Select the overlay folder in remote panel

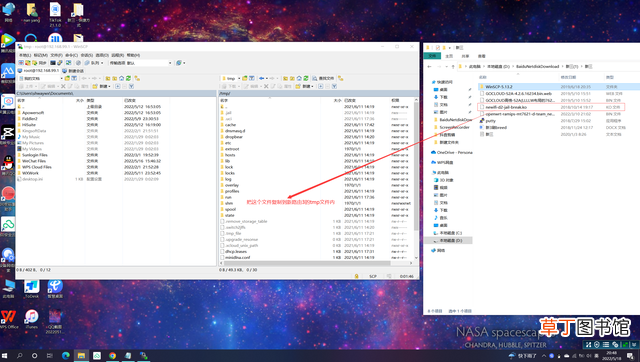point(231,185)
